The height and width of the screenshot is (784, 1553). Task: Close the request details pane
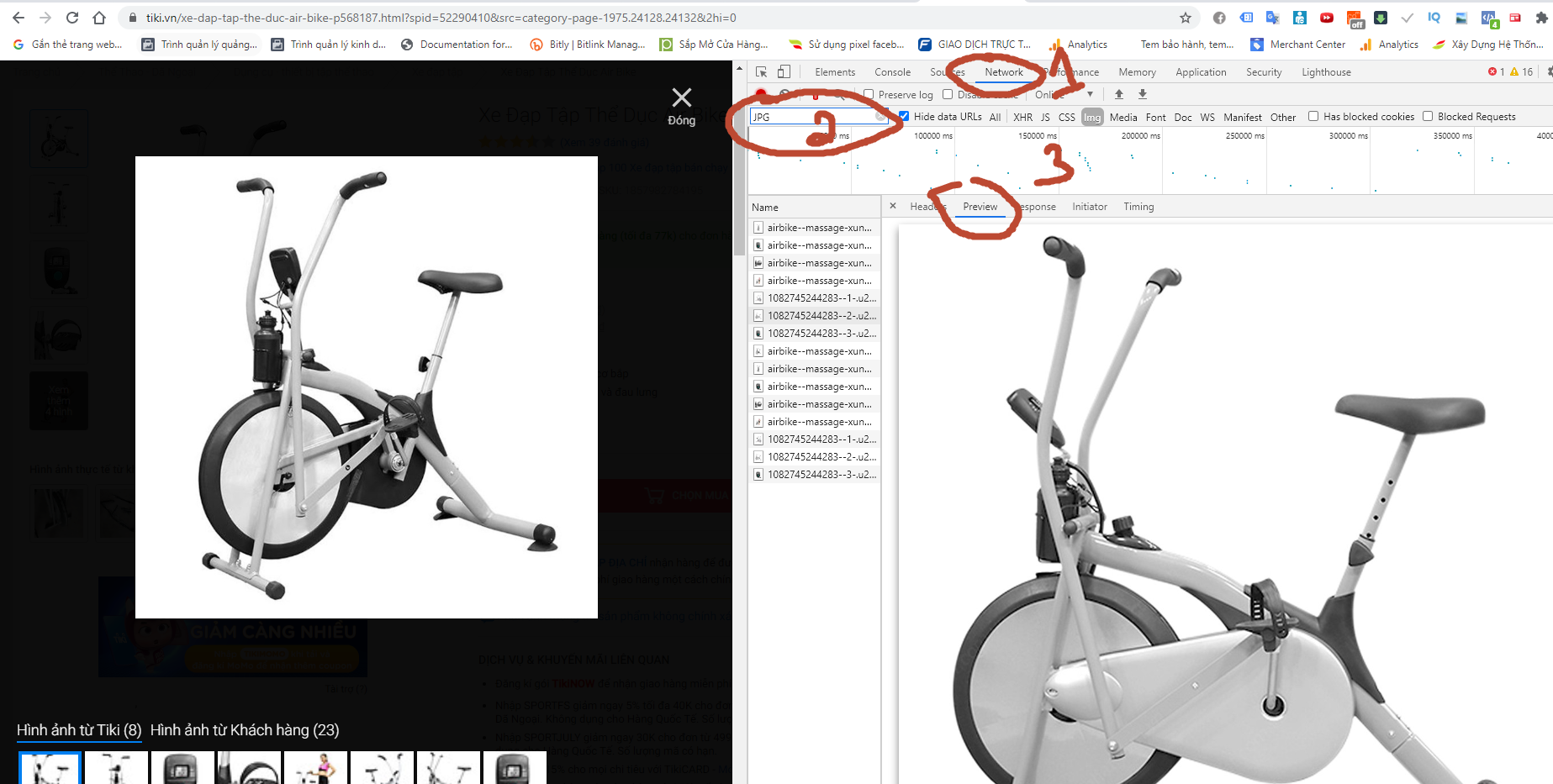(893, 206)
